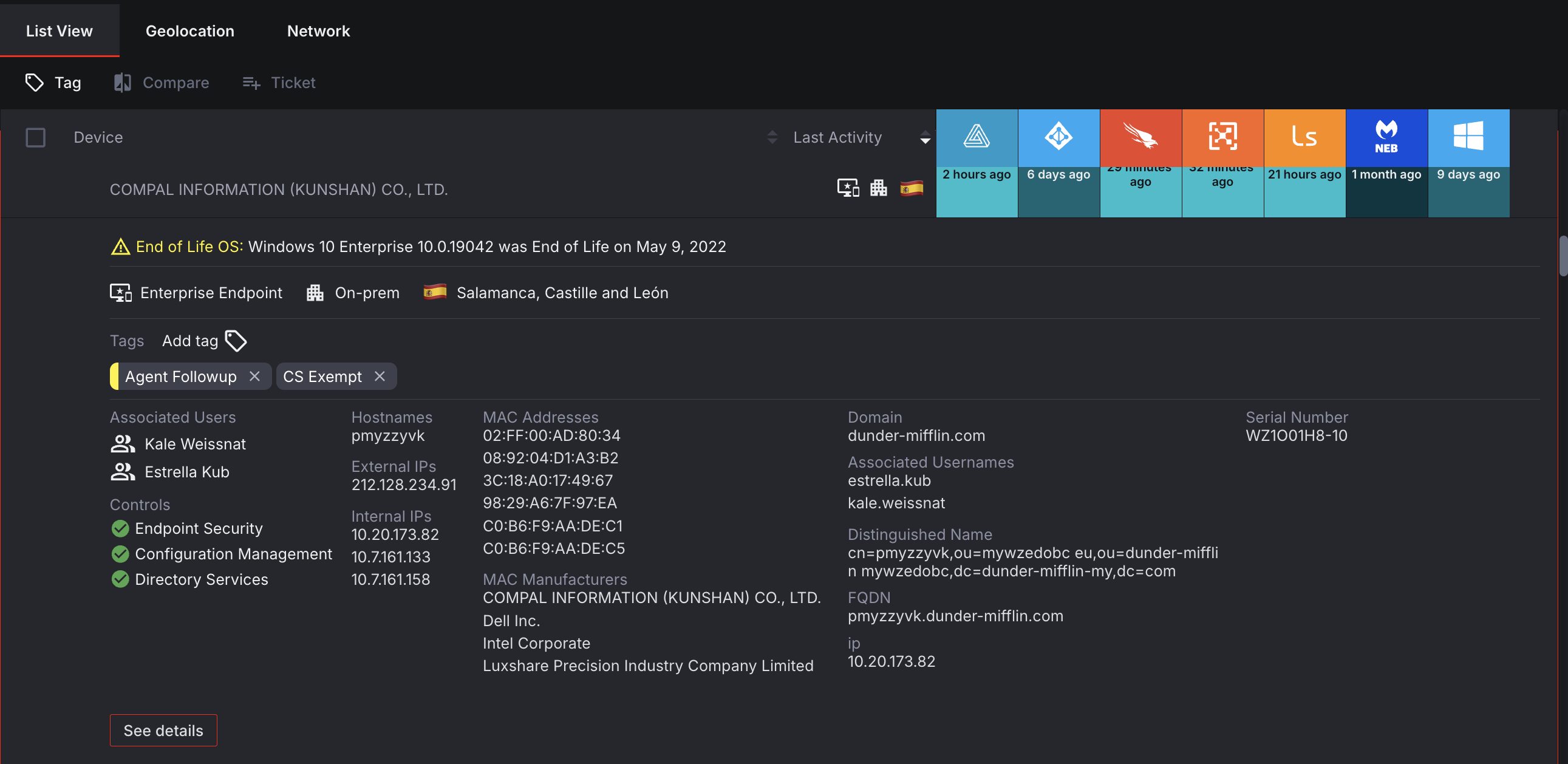The image size is (1568, 764).
Task: Remove the Agent Followup tag
Action: tap(254, 376)
